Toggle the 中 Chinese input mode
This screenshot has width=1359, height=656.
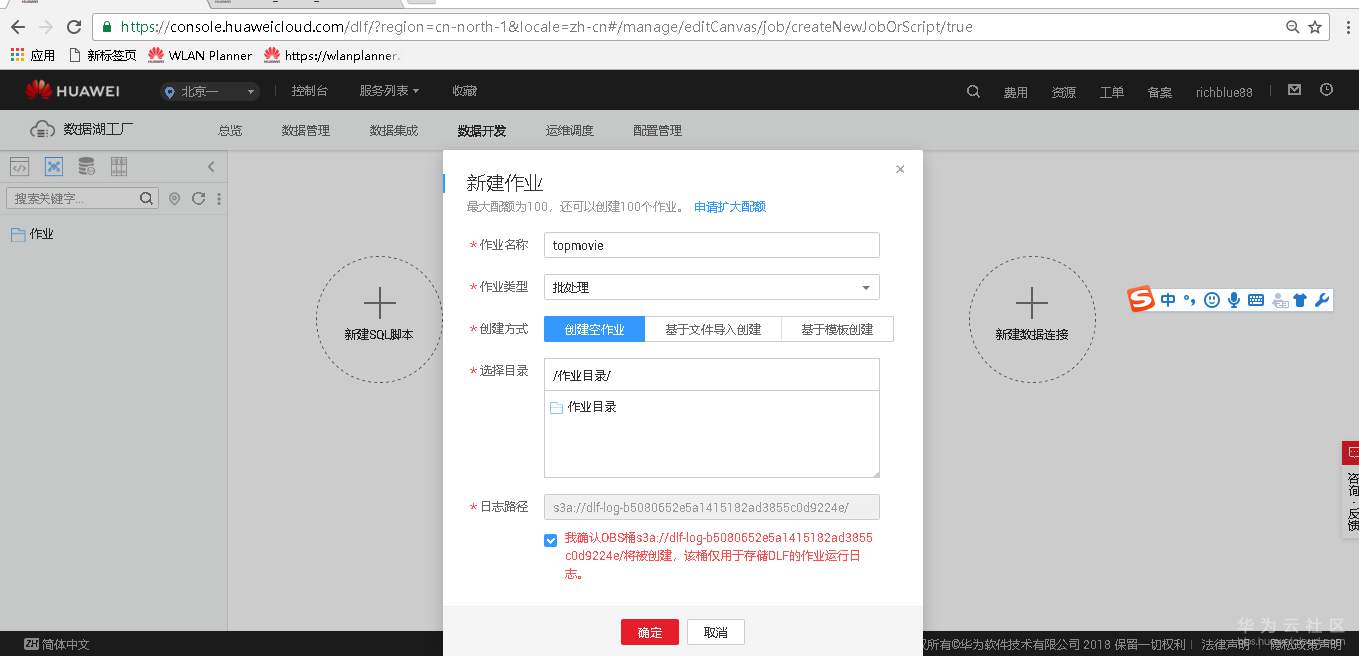click(1168, 299)
